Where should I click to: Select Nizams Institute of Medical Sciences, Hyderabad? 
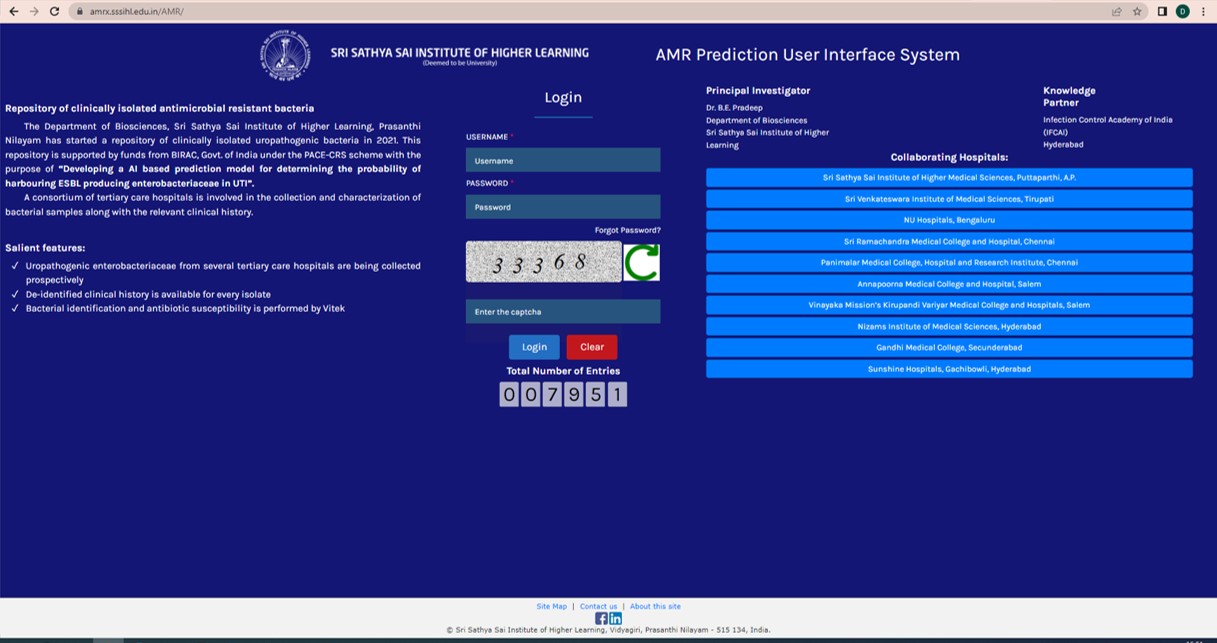click(x=949, y=326)
